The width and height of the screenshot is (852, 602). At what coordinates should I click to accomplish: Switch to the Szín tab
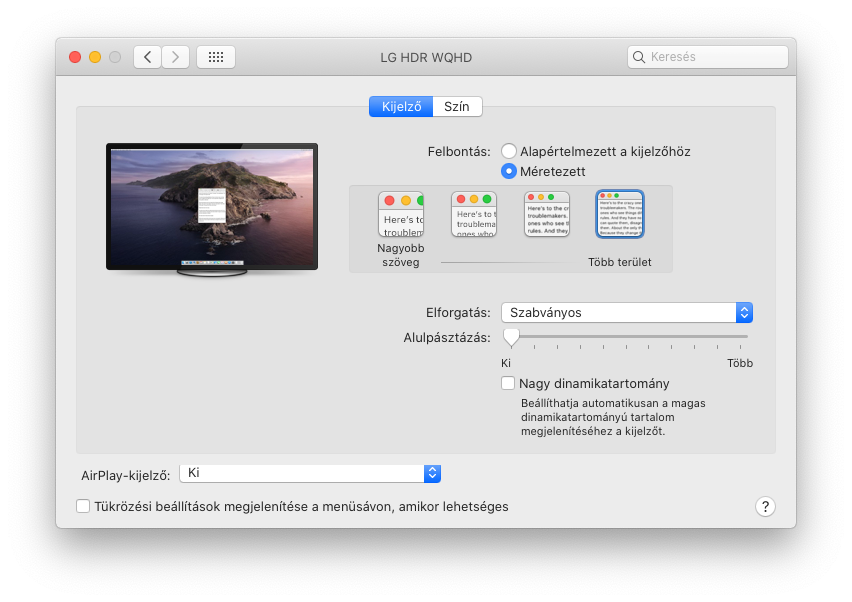point(457,106)
